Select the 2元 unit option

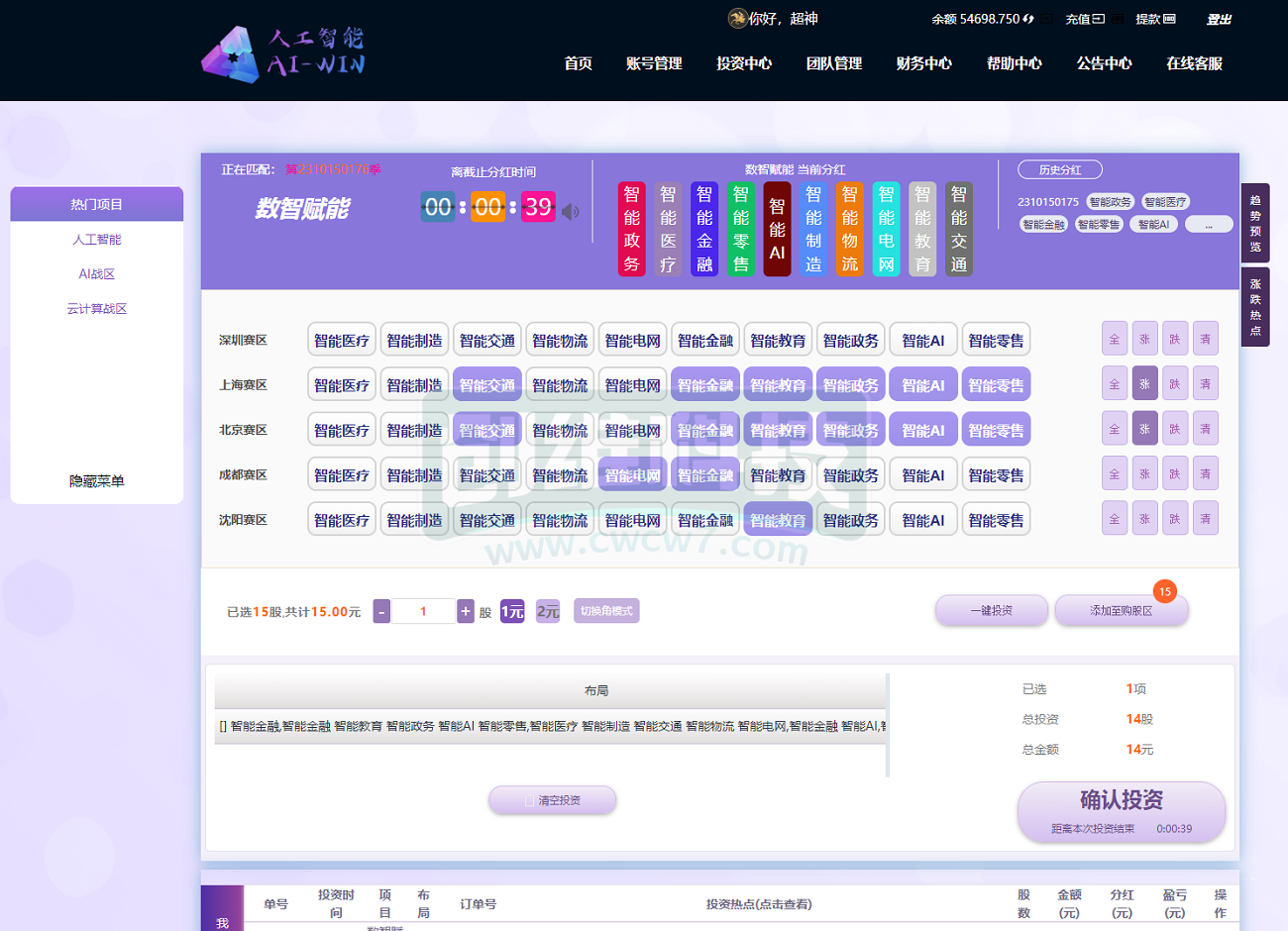point(548,612)
